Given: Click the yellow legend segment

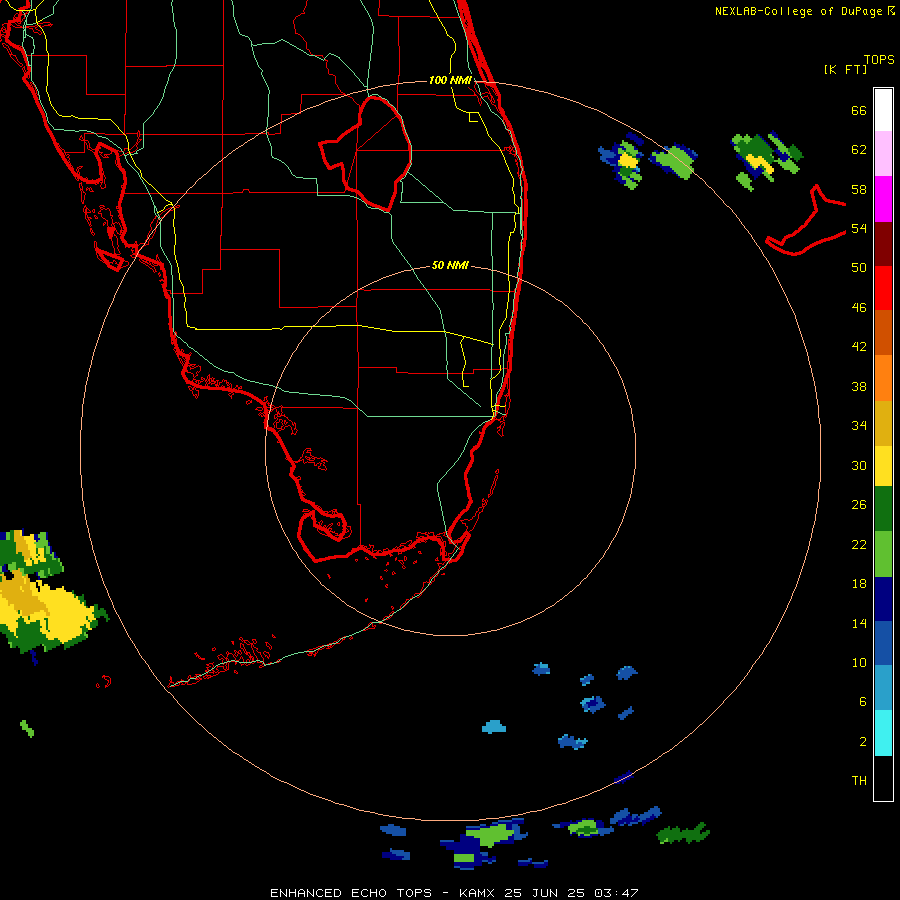Looking at the screenshot, I should (x=883, y=465).
